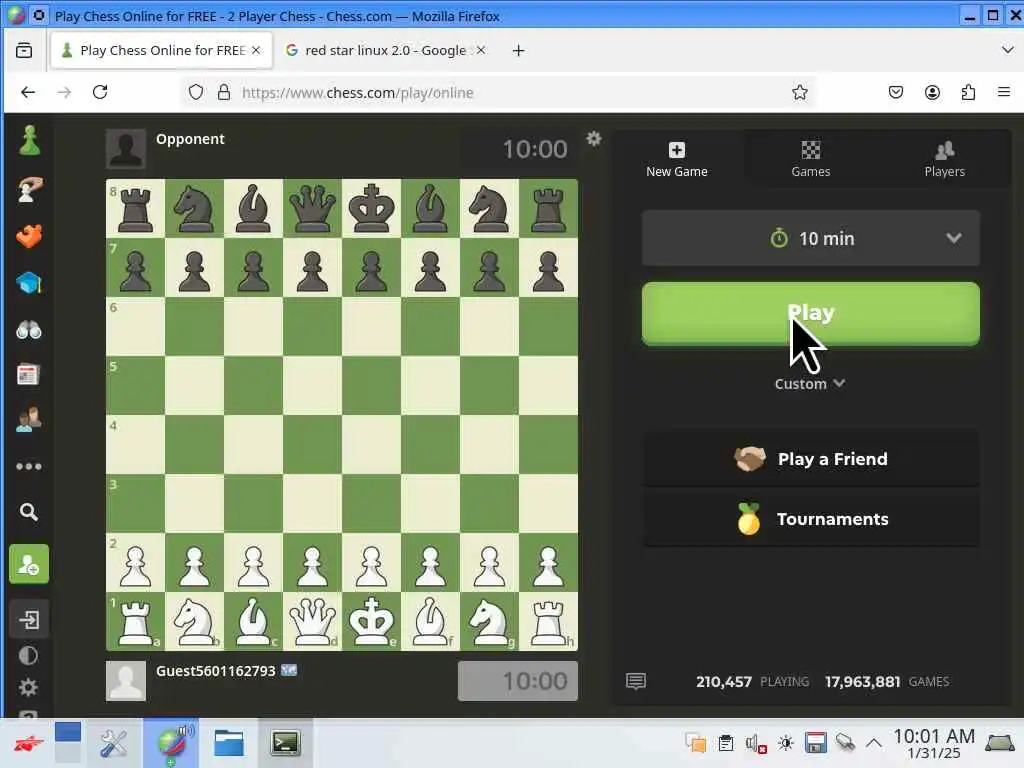
Task: Click the tray clipboard icon
Action: [x=726, y=743]
